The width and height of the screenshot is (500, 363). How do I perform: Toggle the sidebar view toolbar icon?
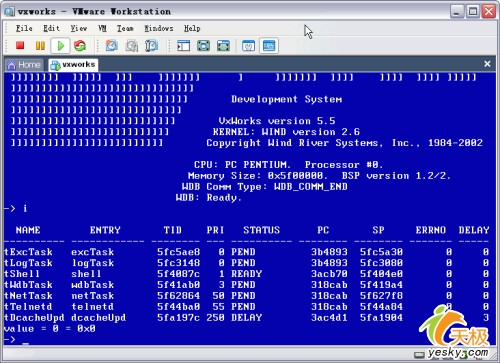183,45
